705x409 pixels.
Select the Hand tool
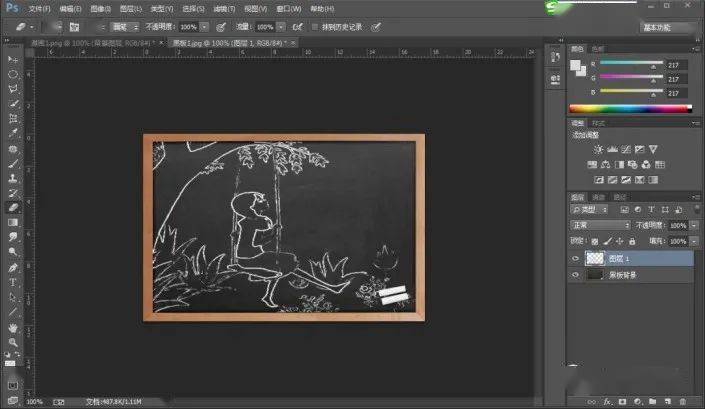coord(13,328)
